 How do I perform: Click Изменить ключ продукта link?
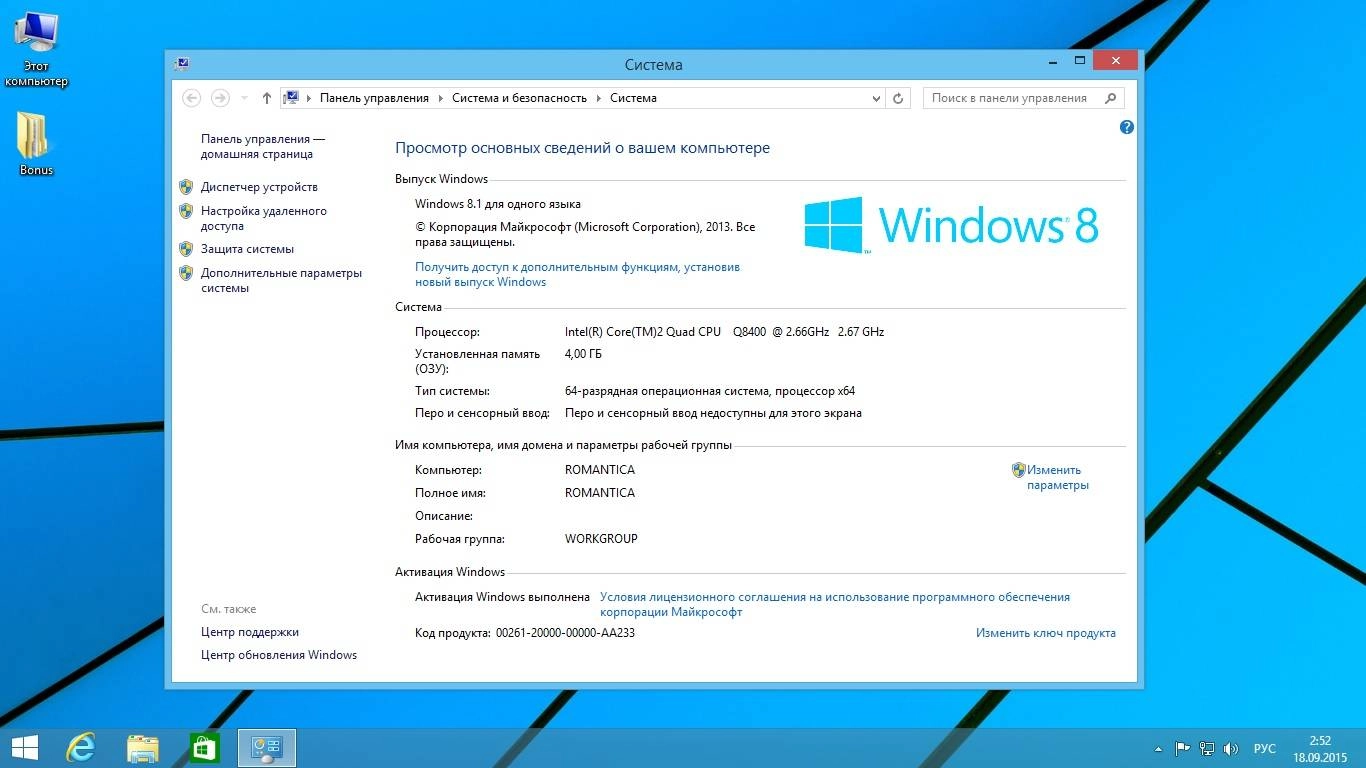(x=1045, y=633)
